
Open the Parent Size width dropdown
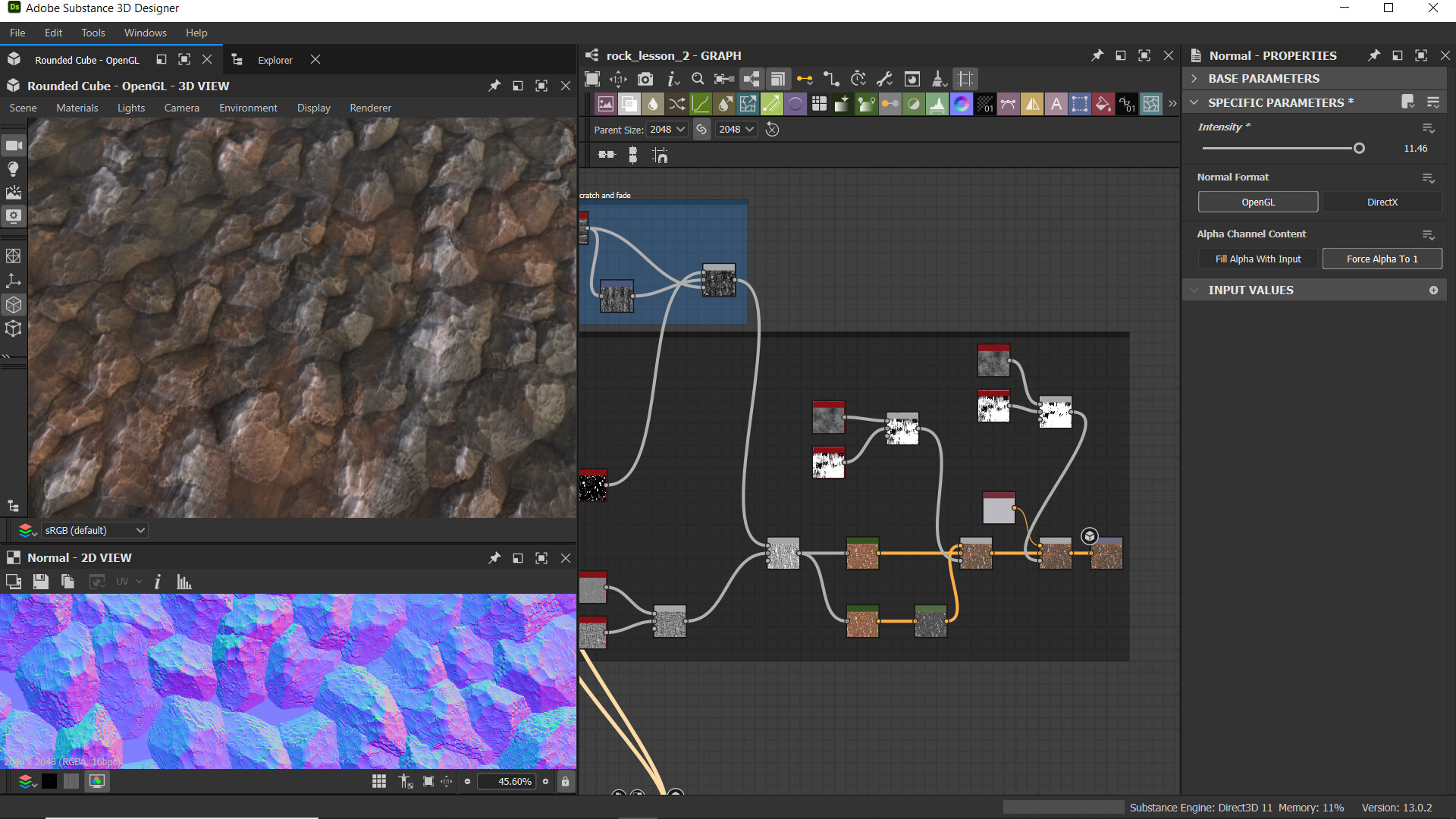668,130
